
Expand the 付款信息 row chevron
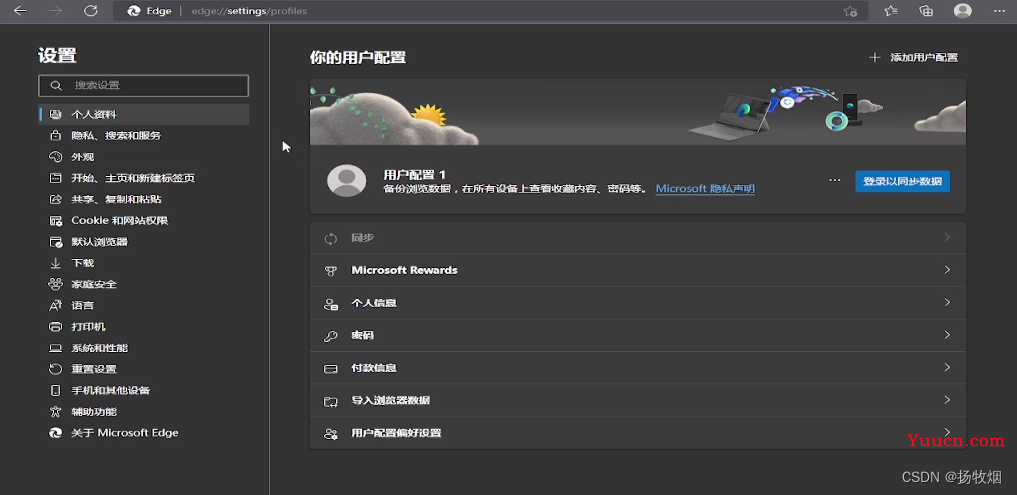(x=947, y=367)
